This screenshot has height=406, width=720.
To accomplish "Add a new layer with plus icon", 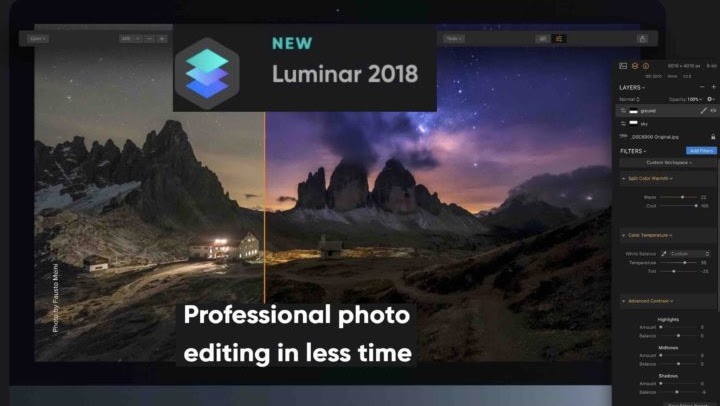I will (714, 87).
